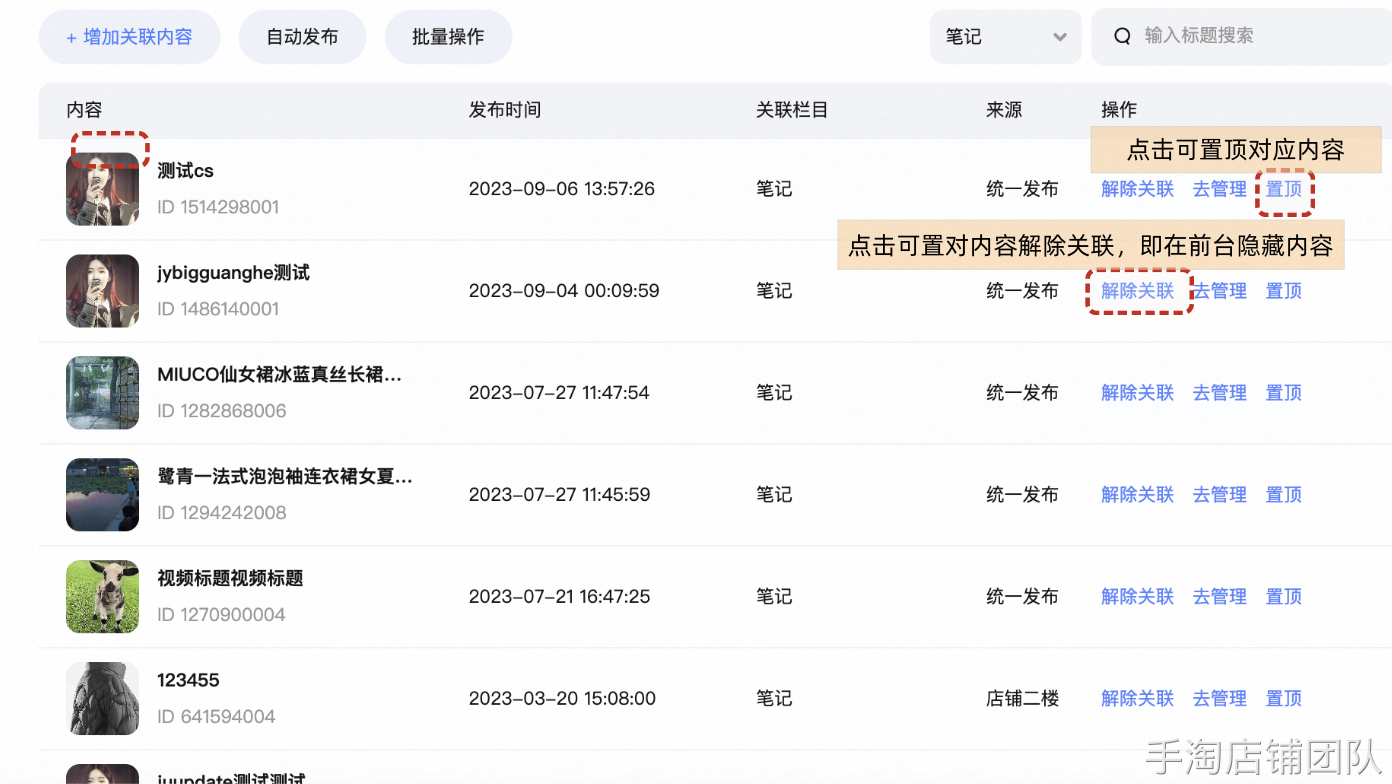
Task: Click 增加关联内容 button
Action: pos(130,37)
